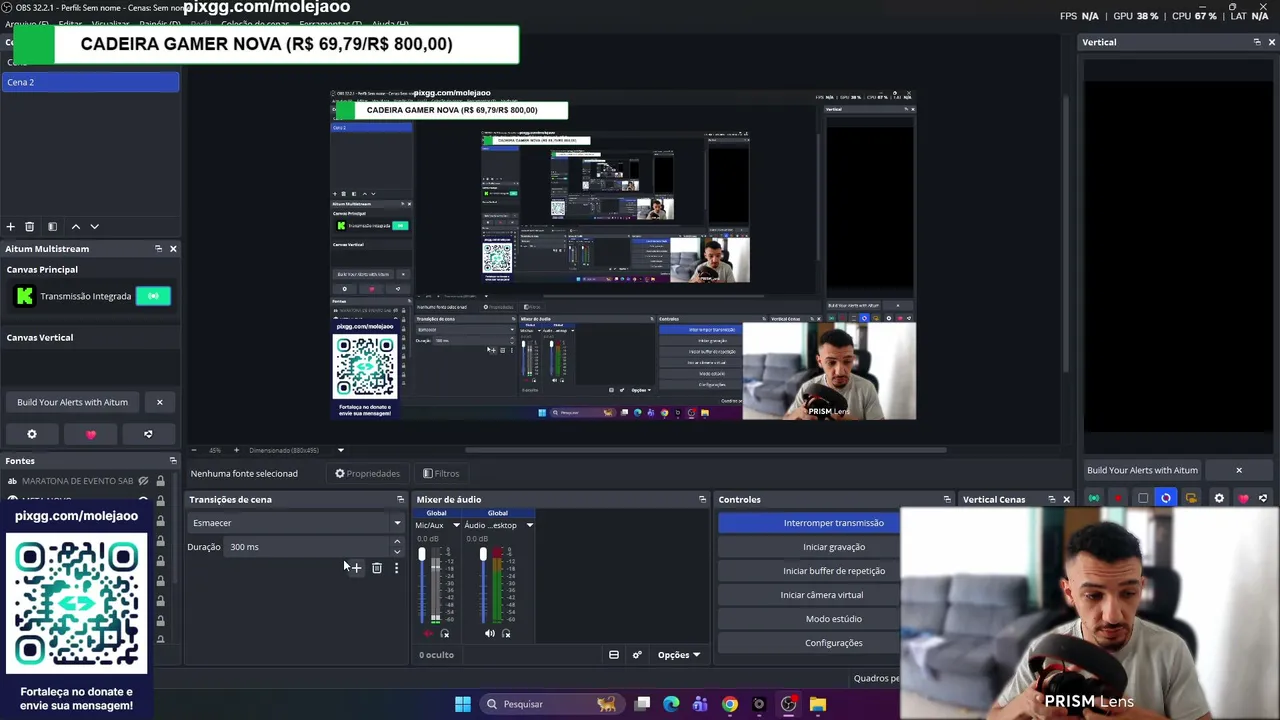Close the Aitum Multistream dock
1280x720 pixels.
(173, 249)
